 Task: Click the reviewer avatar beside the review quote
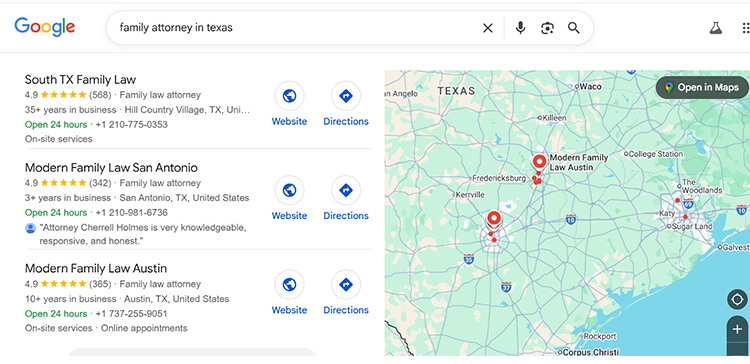point(30,228)
